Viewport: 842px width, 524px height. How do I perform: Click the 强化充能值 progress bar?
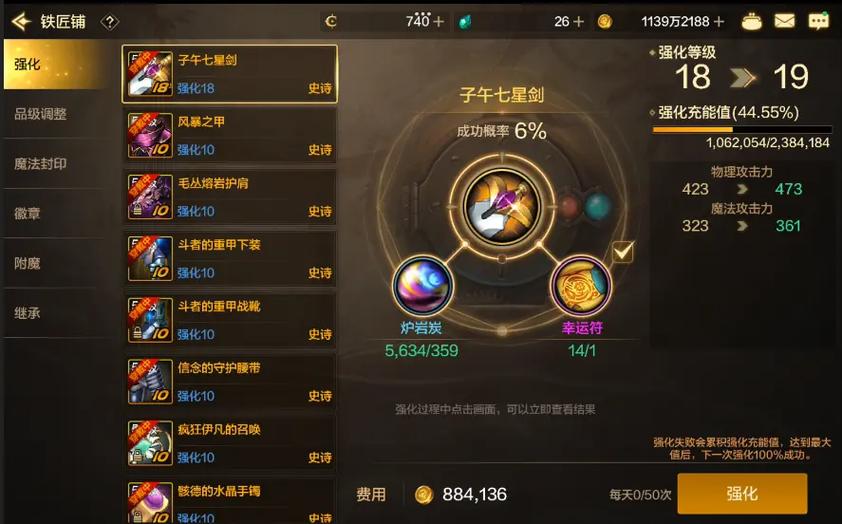pyautogui.click(x=742, y=129)
